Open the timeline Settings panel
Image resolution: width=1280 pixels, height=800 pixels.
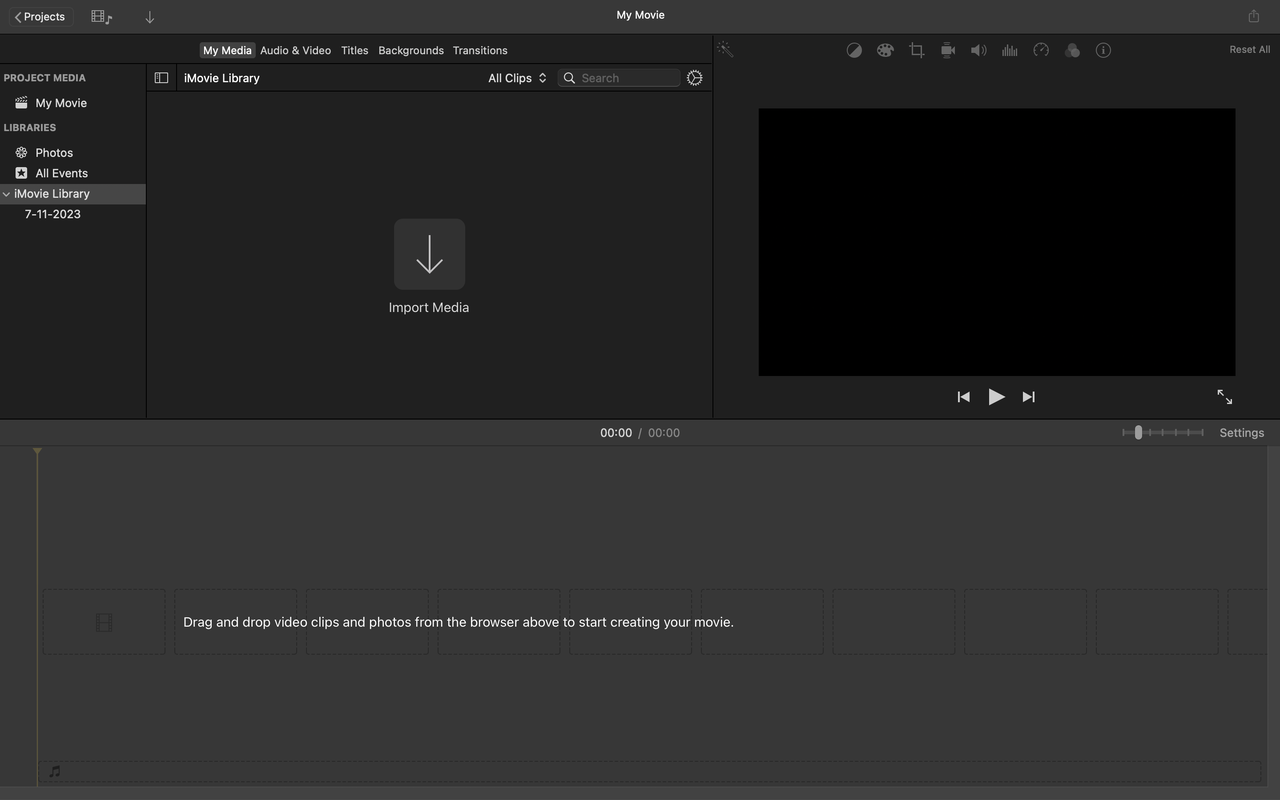coord(1241,432)
